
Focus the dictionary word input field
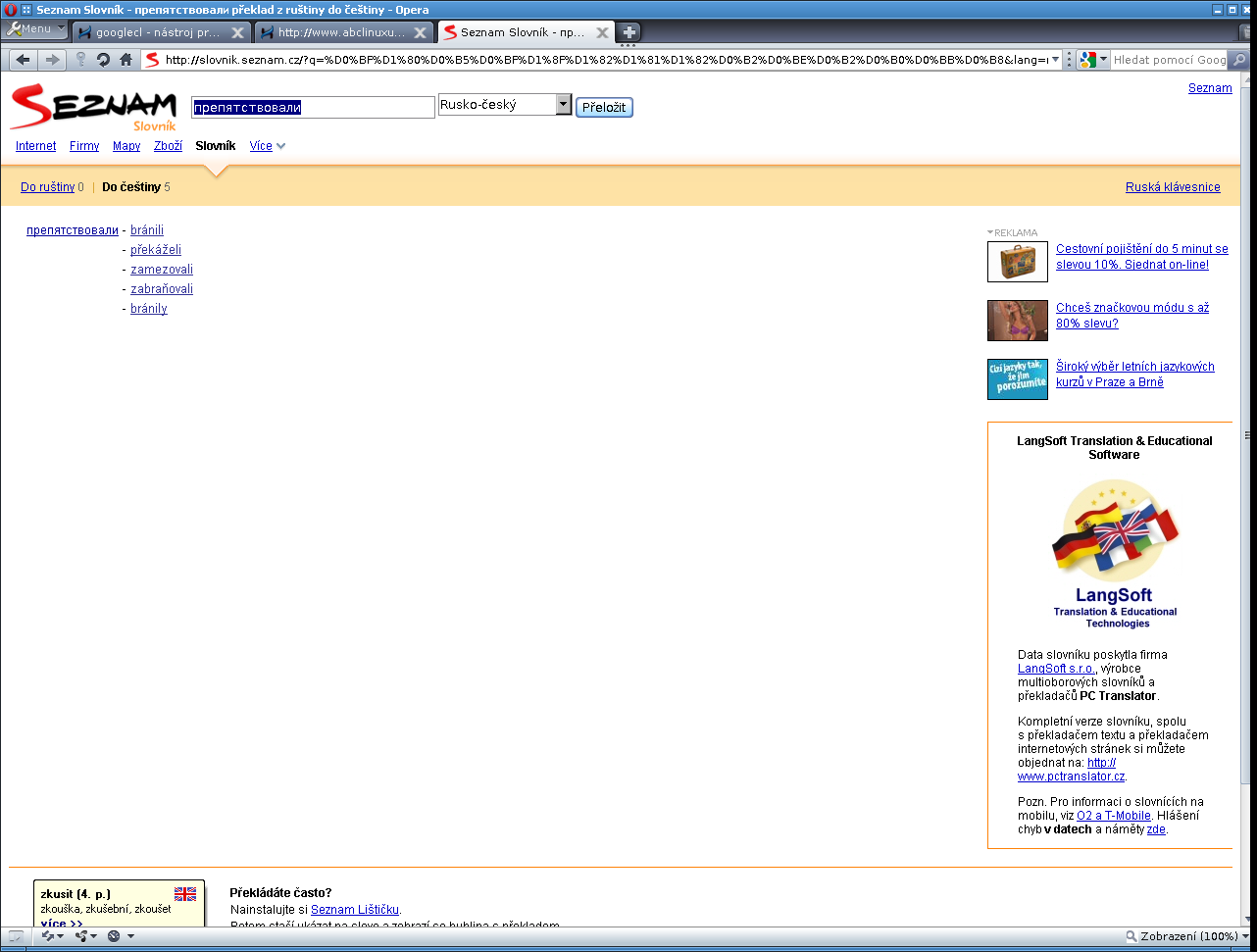tap(313, 107)
